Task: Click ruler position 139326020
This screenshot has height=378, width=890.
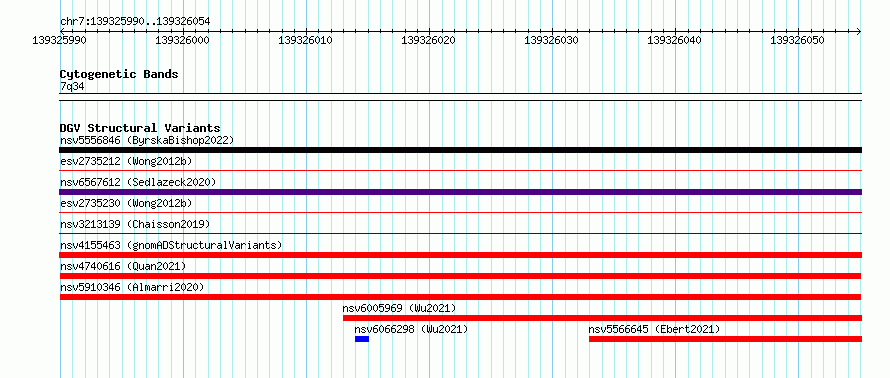Action: coord(429,40)
